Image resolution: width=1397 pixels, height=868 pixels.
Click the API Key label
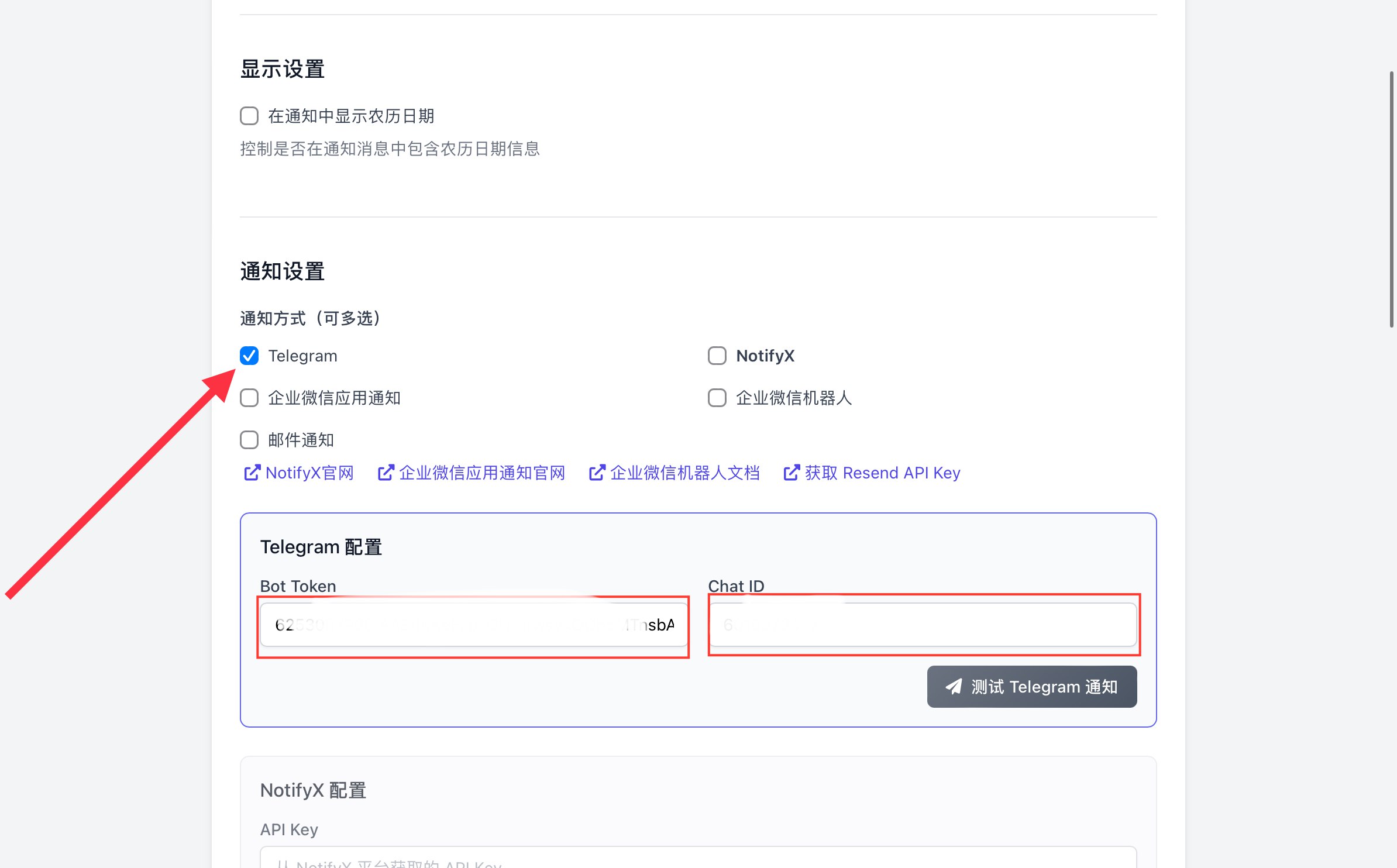[290, 829]
